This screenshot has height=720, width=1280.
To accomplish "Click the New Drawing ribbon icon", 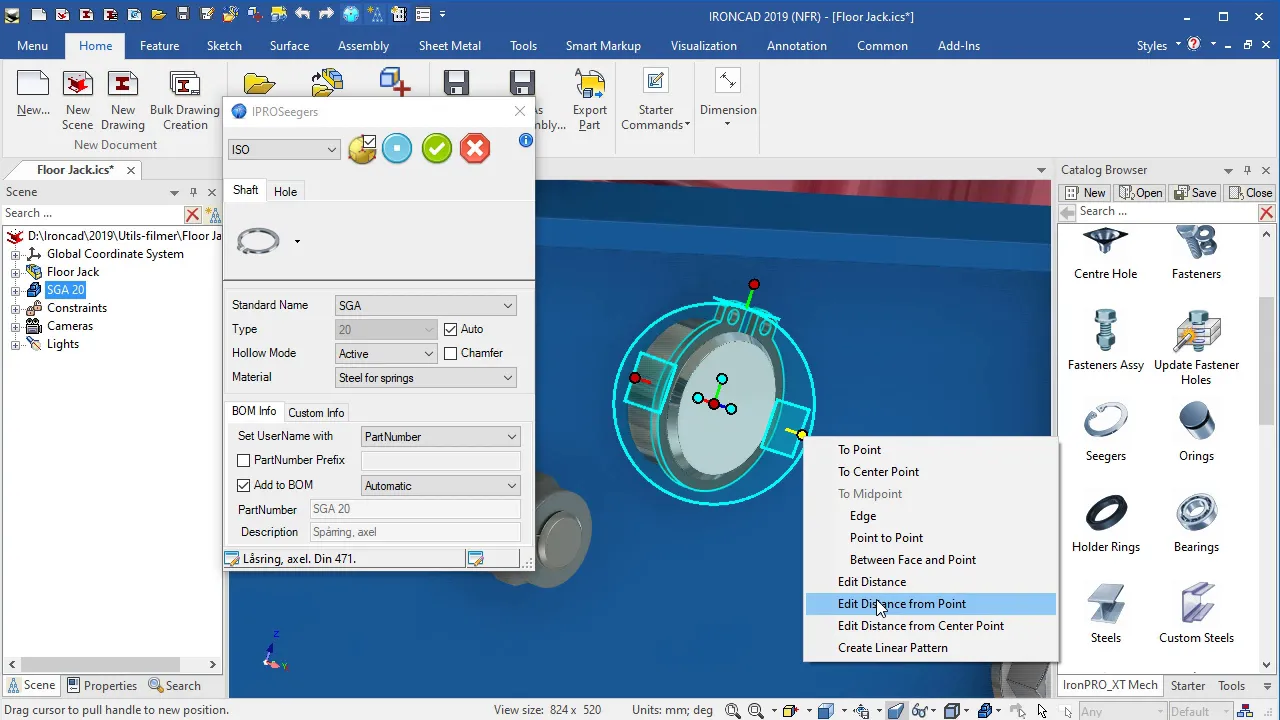I will [x=123, y=101].
